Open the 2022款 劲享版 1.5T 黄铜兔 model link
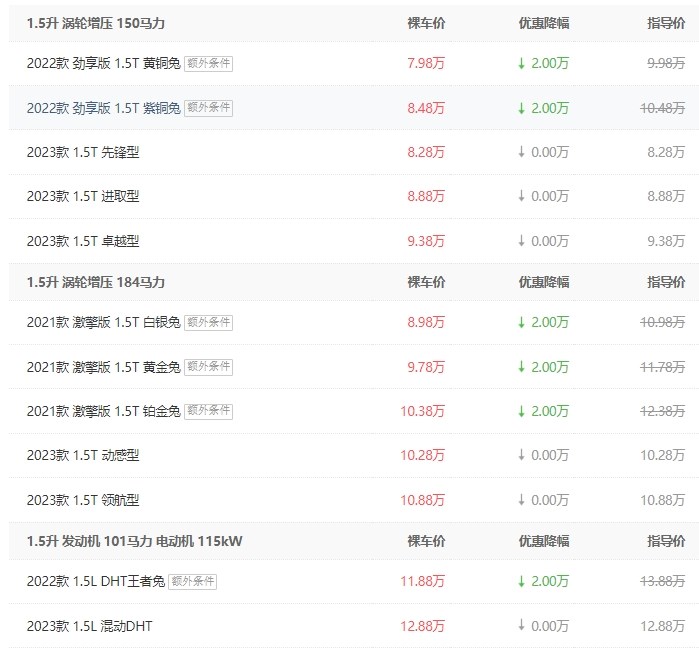Image resolution: width=699 pixels, height=653 pixels. (103, 63)
